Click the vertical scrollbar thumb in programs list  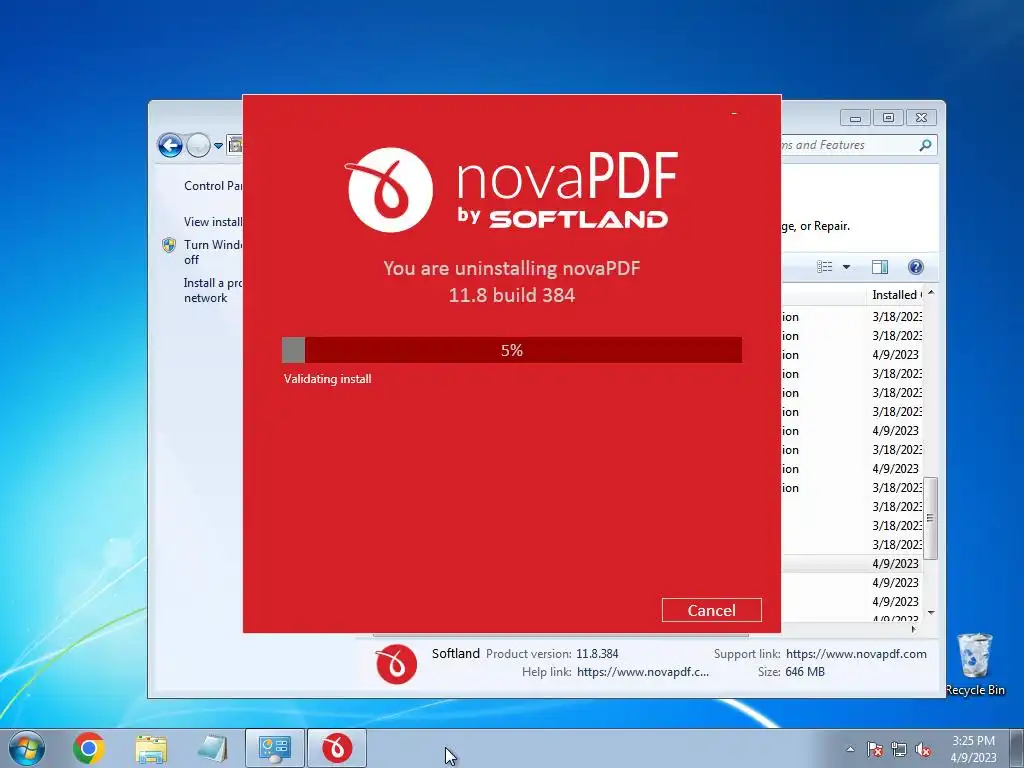click(931, 518)
